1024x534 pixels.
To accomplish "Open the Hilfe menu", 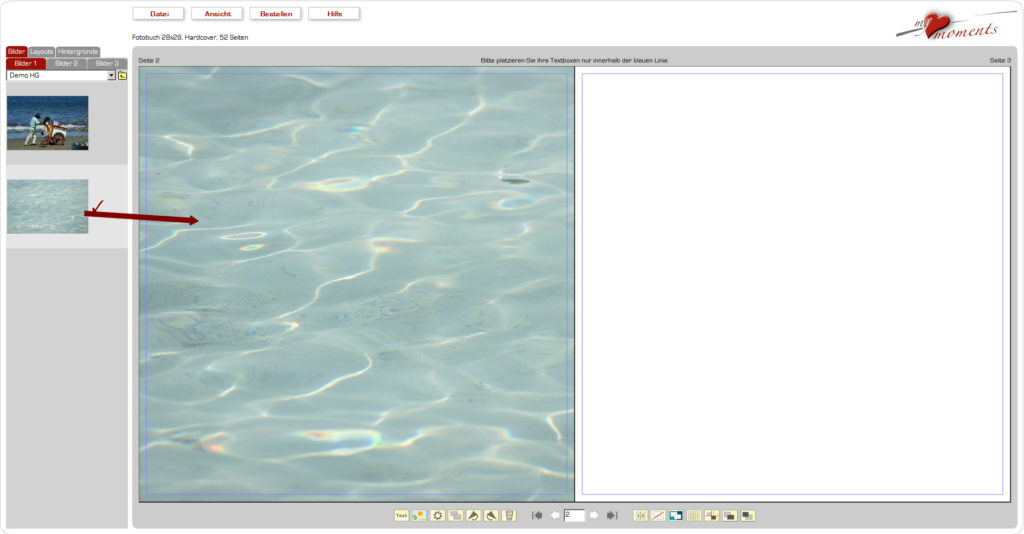I will click(x=334, y=14).
